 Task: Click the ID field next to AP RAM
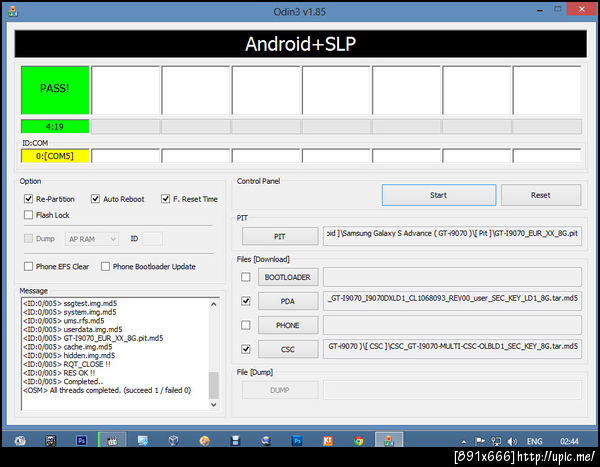click(x=152, y=239)
